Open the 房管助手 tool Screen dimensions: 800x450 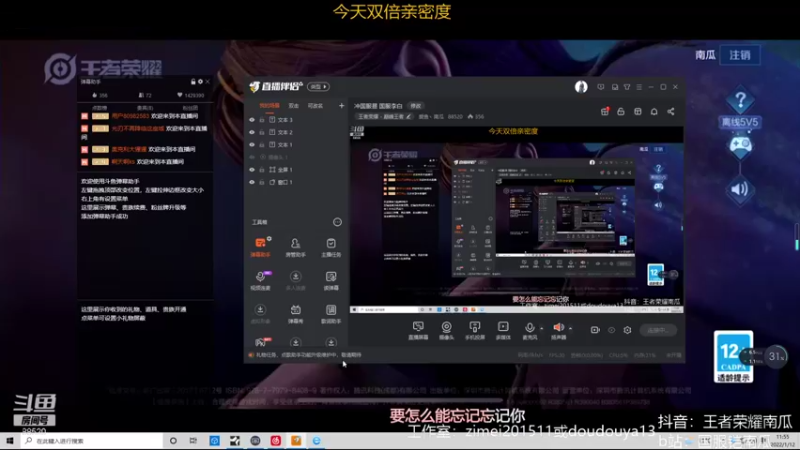[295, 246]
